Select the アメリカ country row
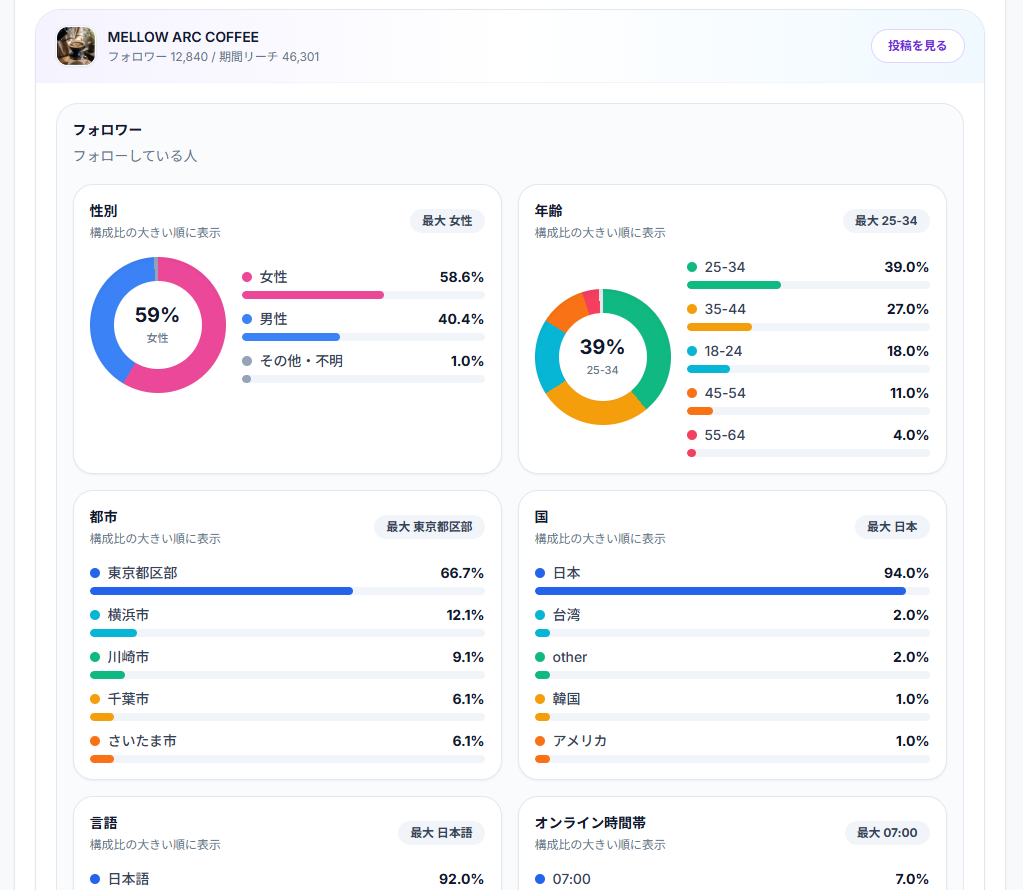 (732, 749)
